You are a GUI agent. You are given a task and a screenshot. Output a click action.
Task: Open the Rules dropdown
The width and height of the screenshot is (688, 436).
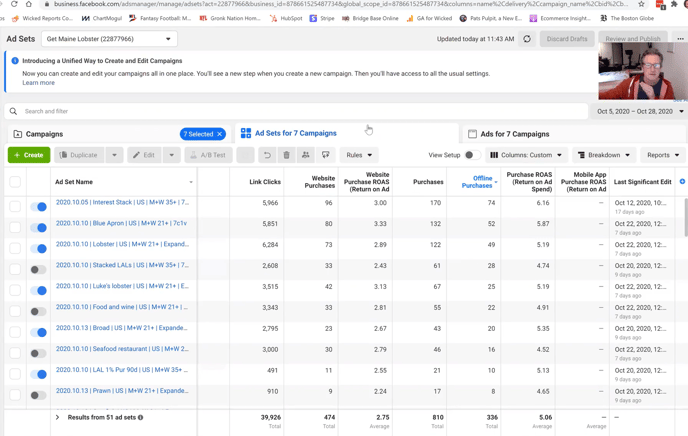coord(359,155)
